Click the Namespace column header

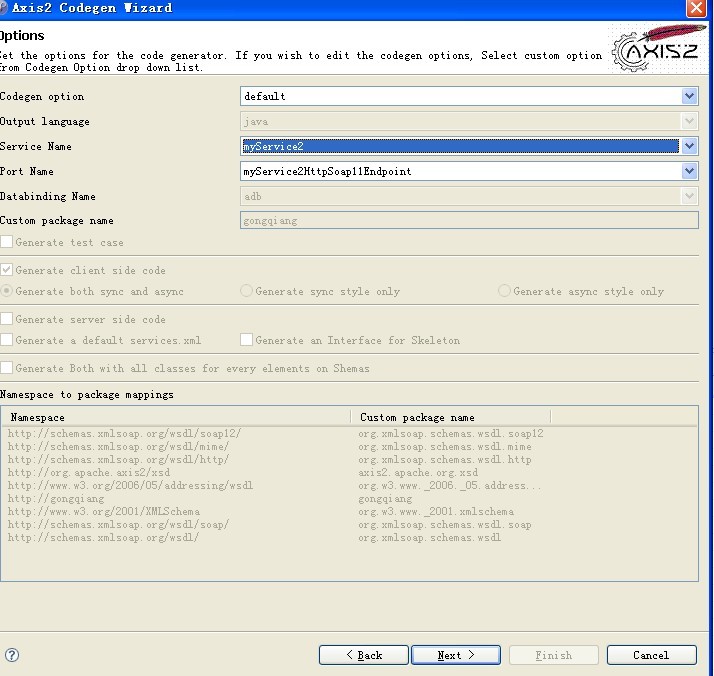click(176, 417)
